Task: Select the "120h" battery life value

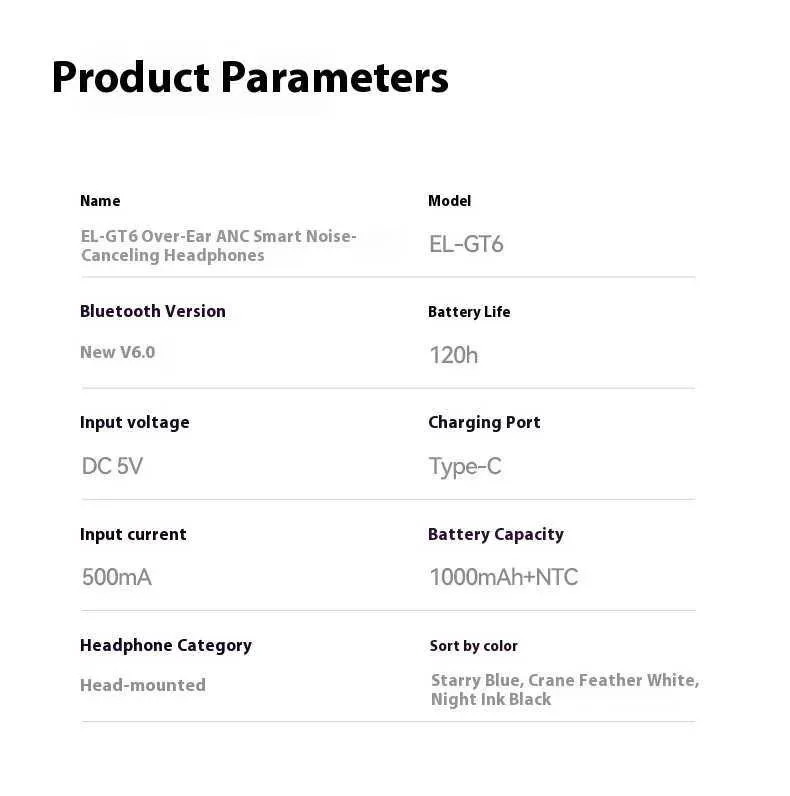Action: pos(454,355)
